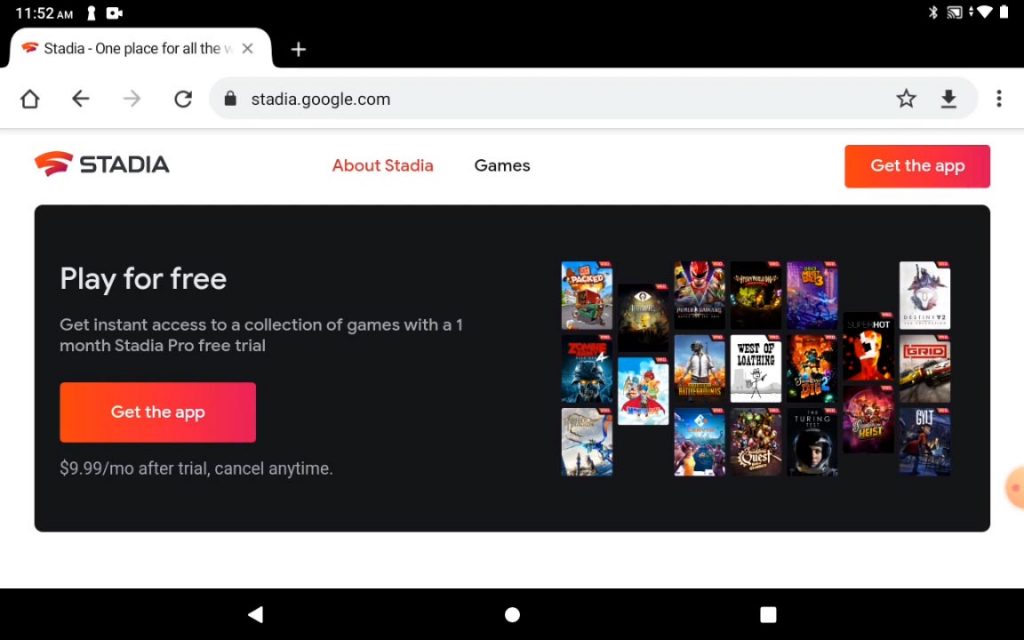
Task: Go back with the back arrow
Action: click(x=80, y=99)
